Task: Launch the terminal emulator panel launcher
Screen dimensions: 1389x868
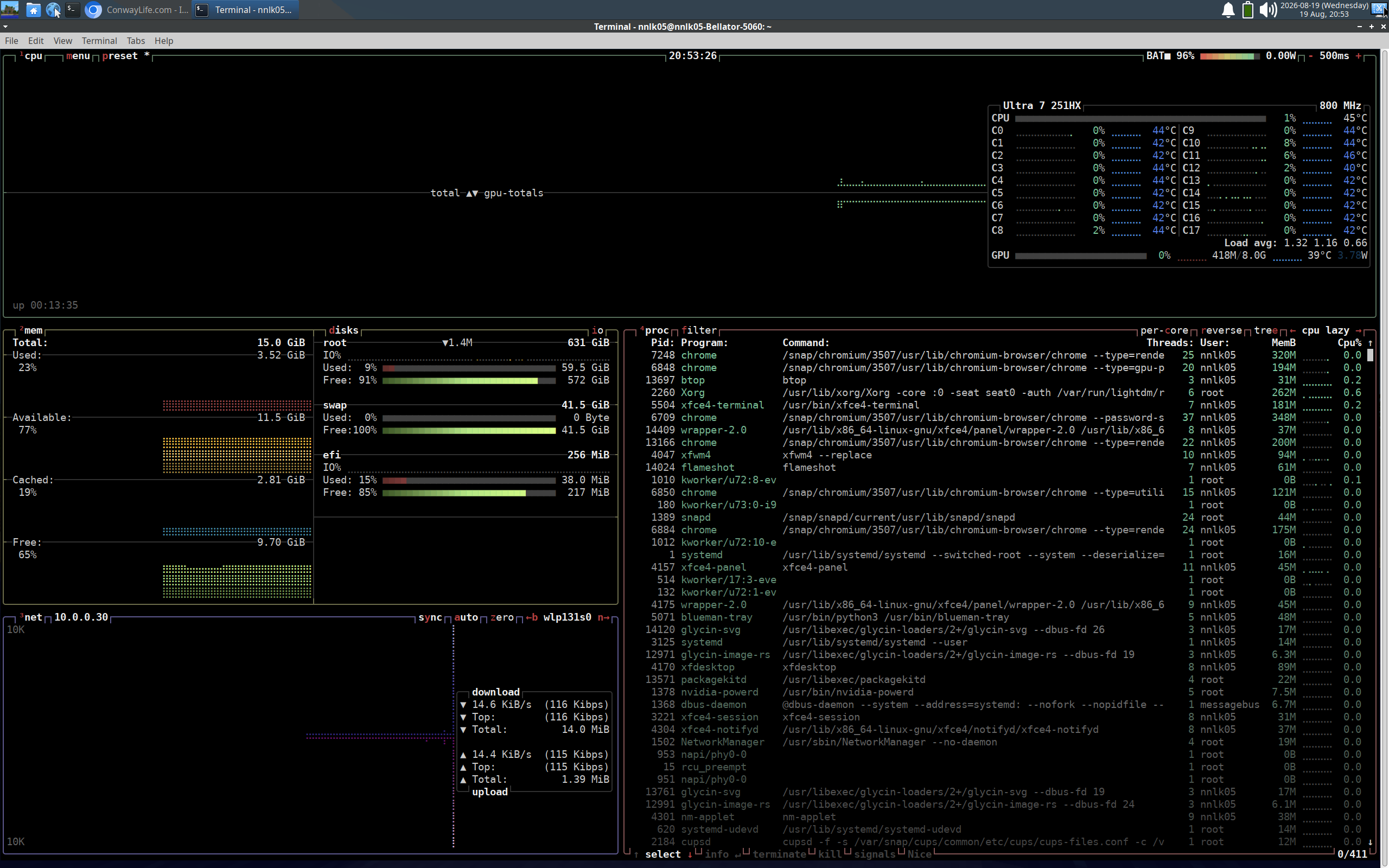Action: click(x=72, y=10)
